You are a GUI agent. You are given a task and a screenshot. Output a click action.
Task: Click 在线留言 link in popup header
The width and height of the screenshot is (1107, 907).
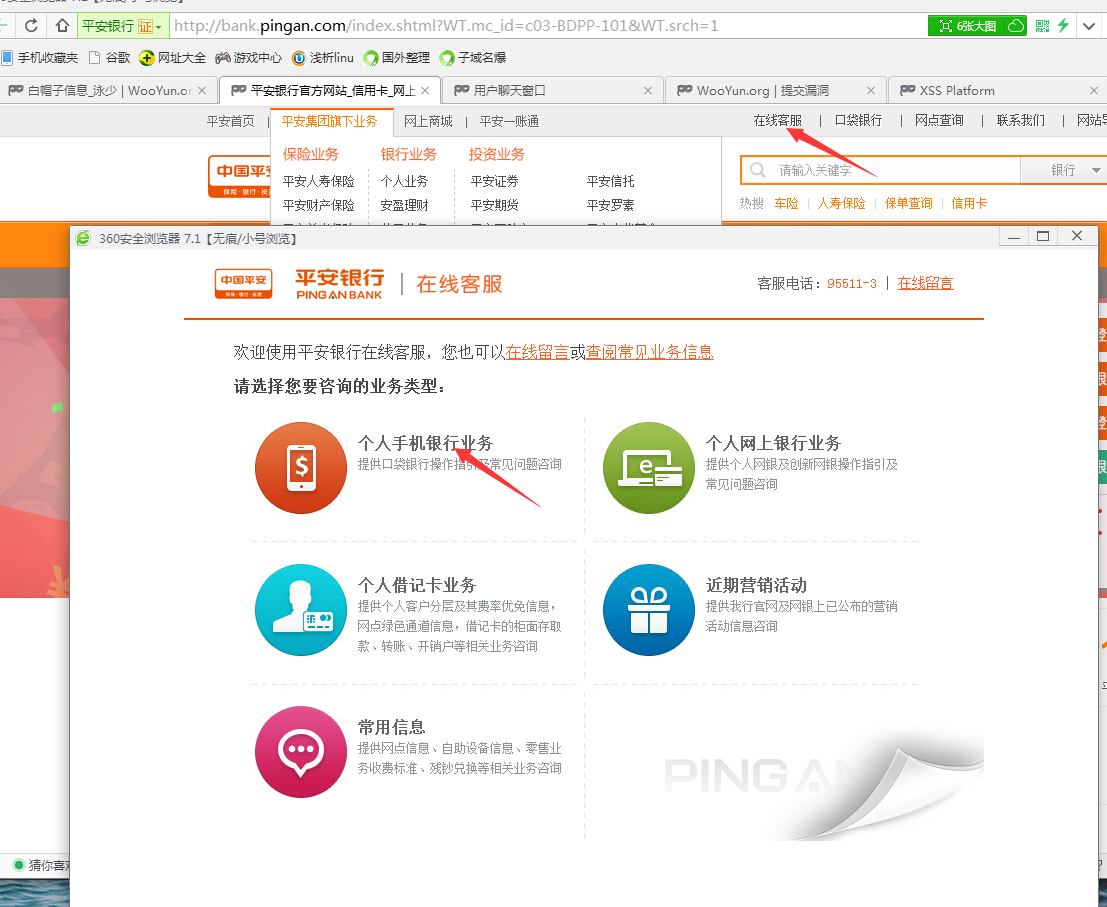point(925,283)
